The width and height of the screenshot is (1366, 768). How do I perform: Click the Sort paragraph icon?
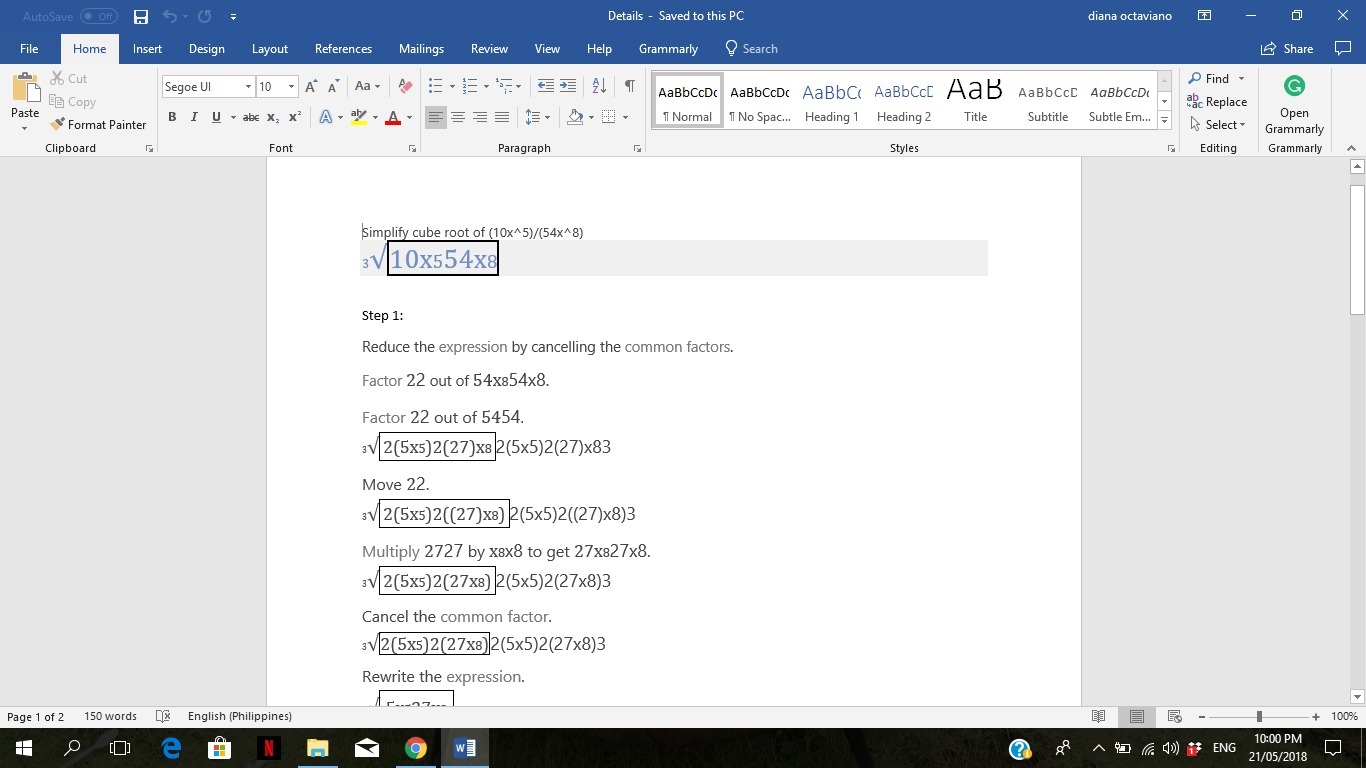(x=599, y=87)
